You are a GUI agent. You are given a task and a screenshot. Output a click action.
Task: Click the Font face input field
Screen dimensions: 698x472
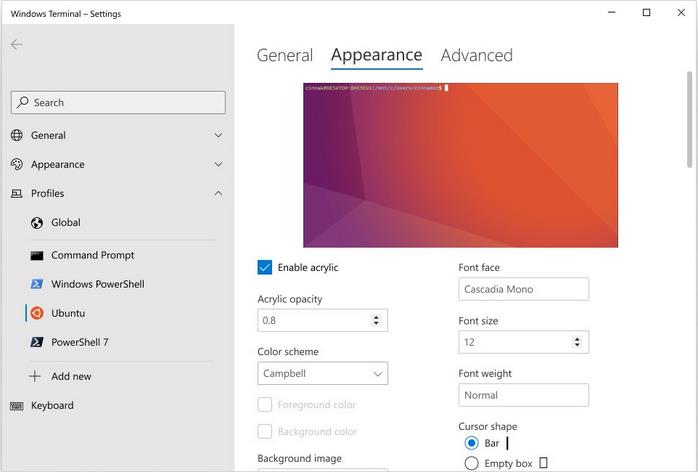click(523, 290)
